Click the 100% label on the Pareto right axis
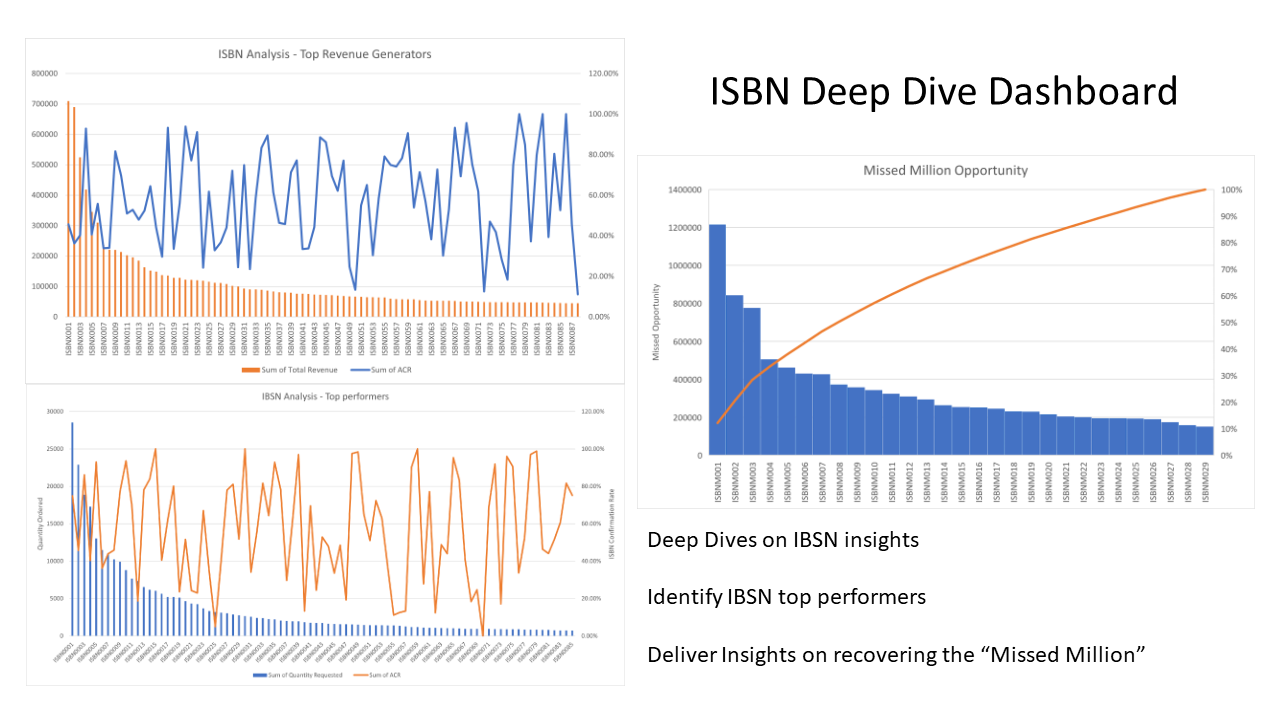 click(x=1231, y=190)
